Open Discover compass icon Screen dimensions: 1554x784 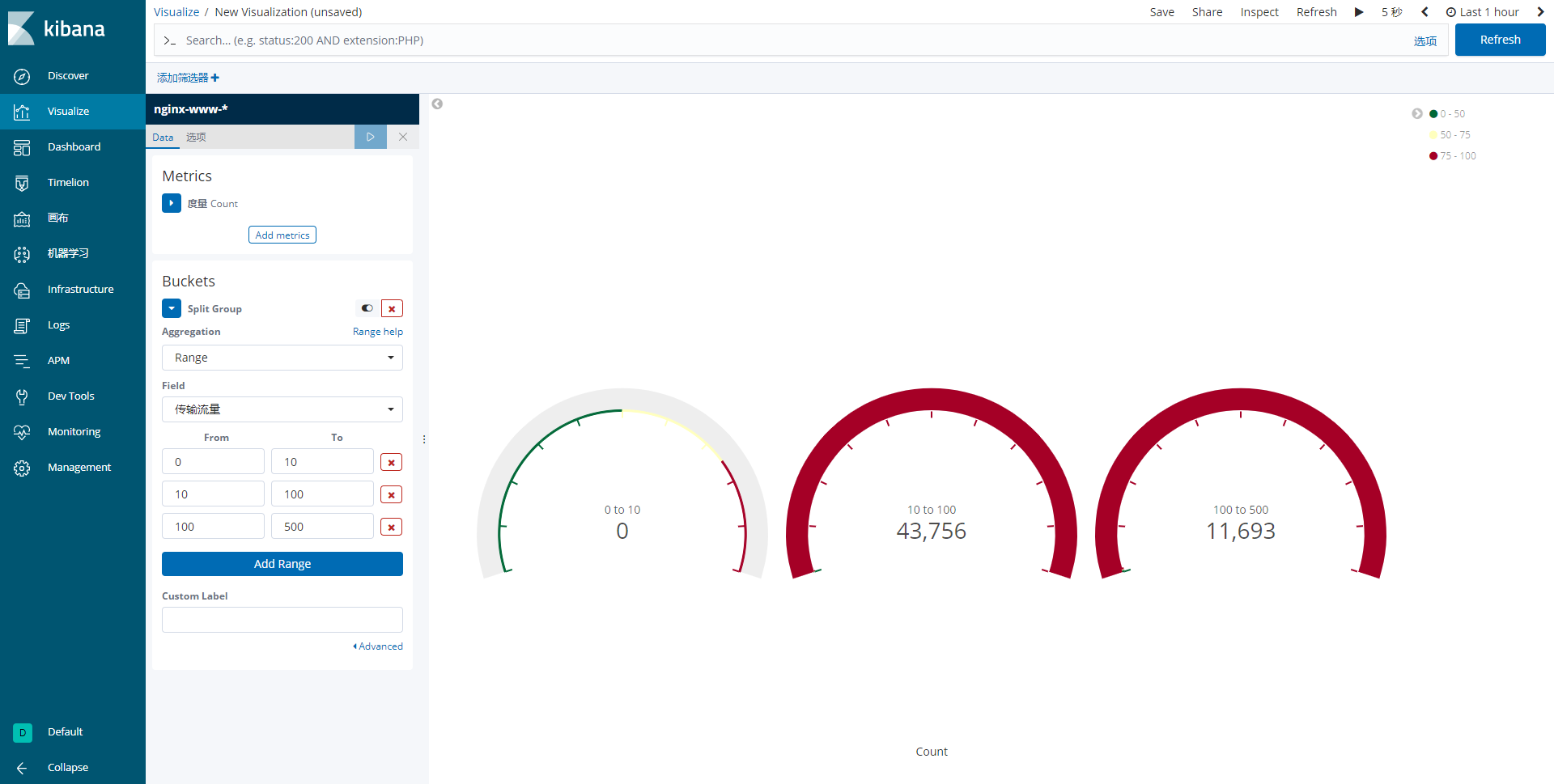click(x=22, y=76)
